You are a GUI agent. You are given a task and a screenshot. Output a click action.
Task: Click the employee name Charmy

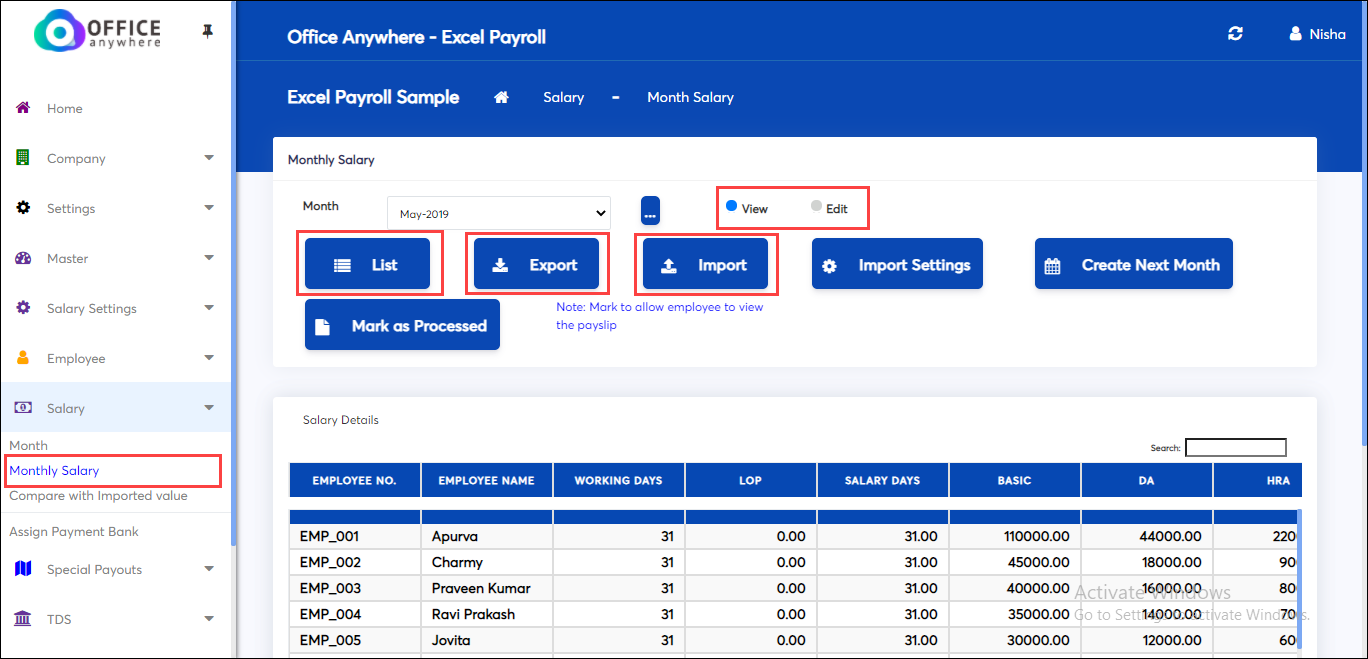[x=457, y=562]
